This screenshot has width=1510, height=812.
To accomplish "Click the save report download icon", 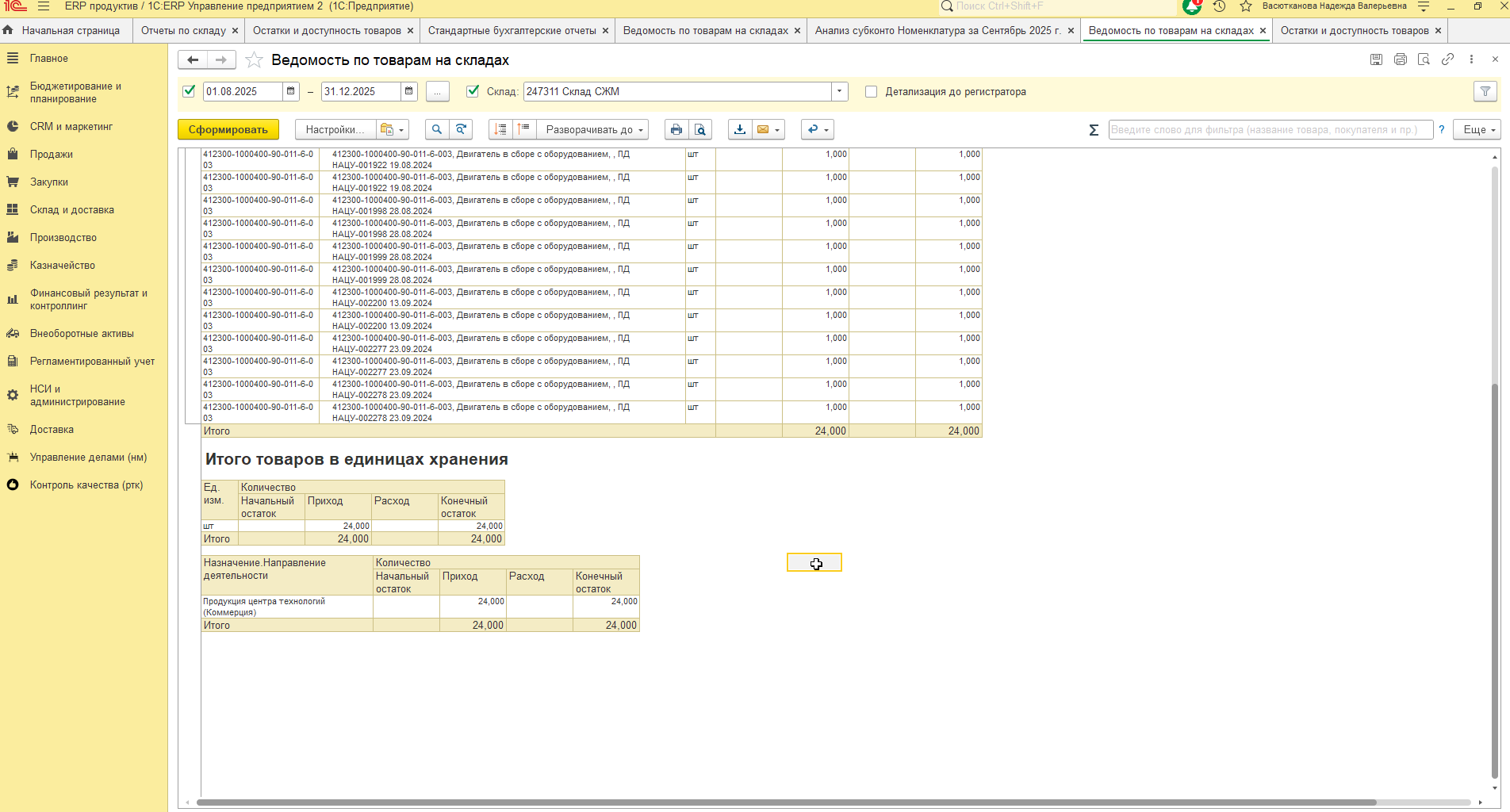I will pos(740,130).
